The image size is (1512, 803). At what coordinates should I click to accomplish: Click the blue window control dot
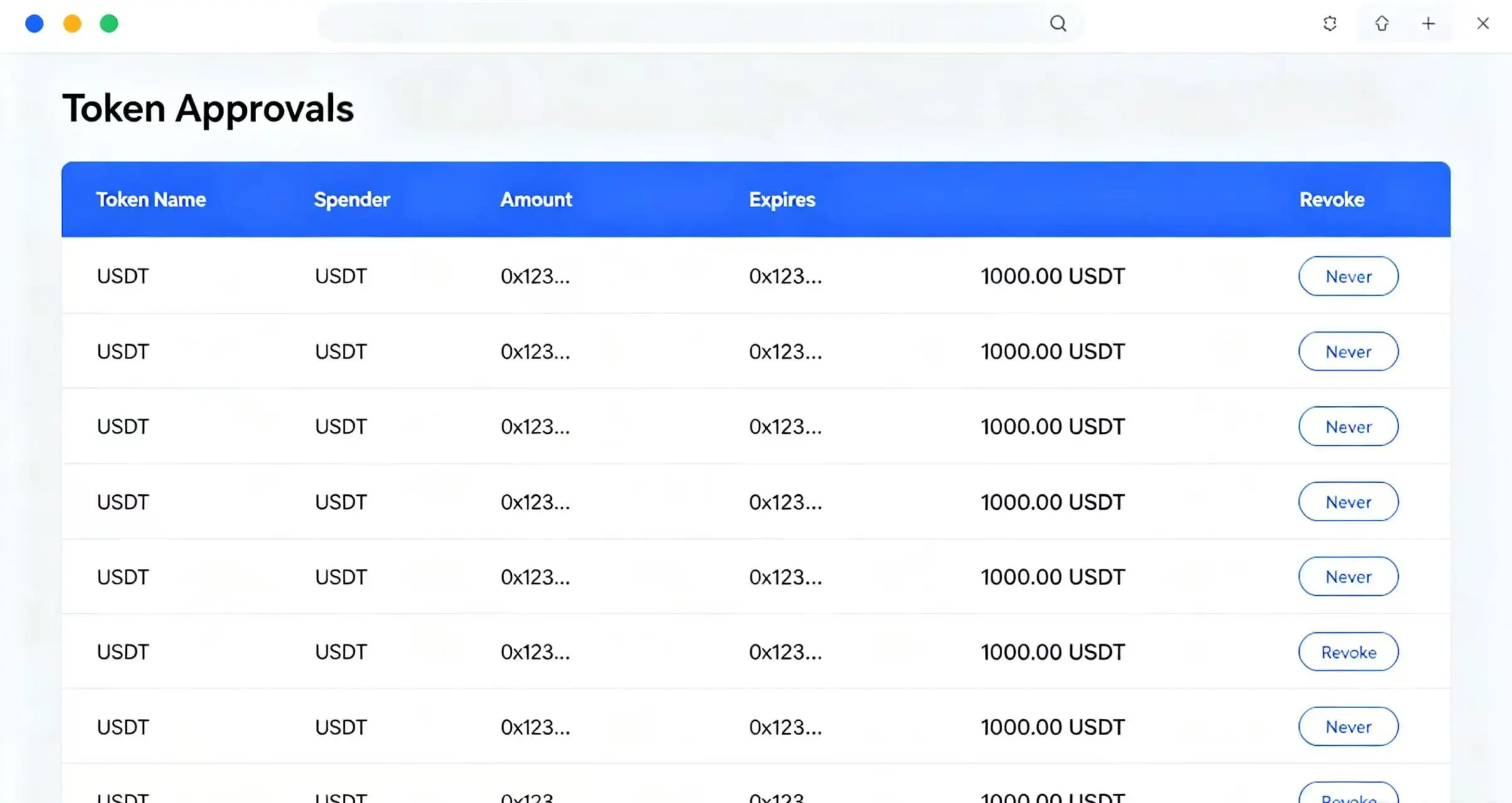[x=35, y=24]
